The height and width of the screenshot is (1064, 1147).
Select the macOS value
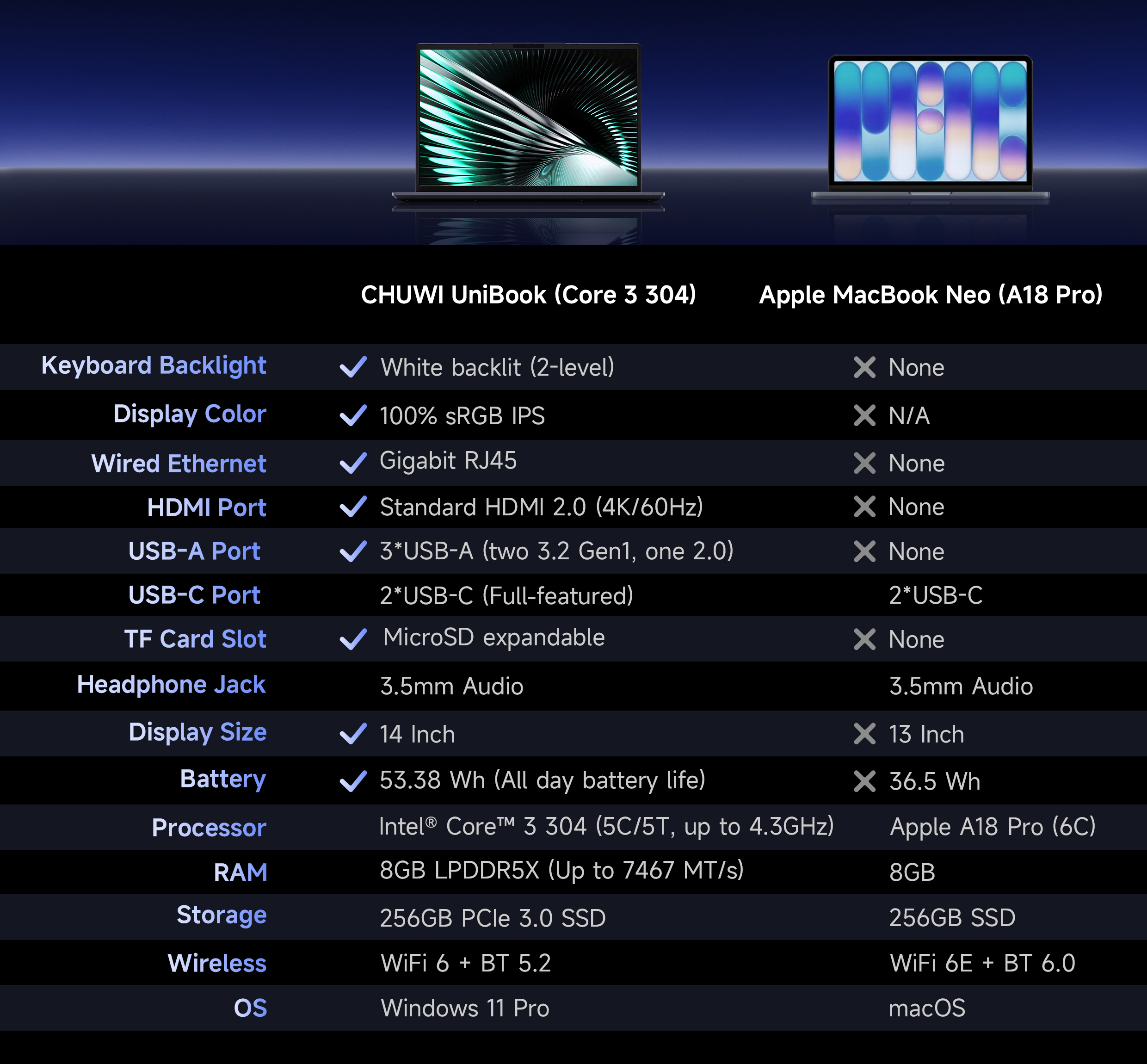[x=926, y=1008]
